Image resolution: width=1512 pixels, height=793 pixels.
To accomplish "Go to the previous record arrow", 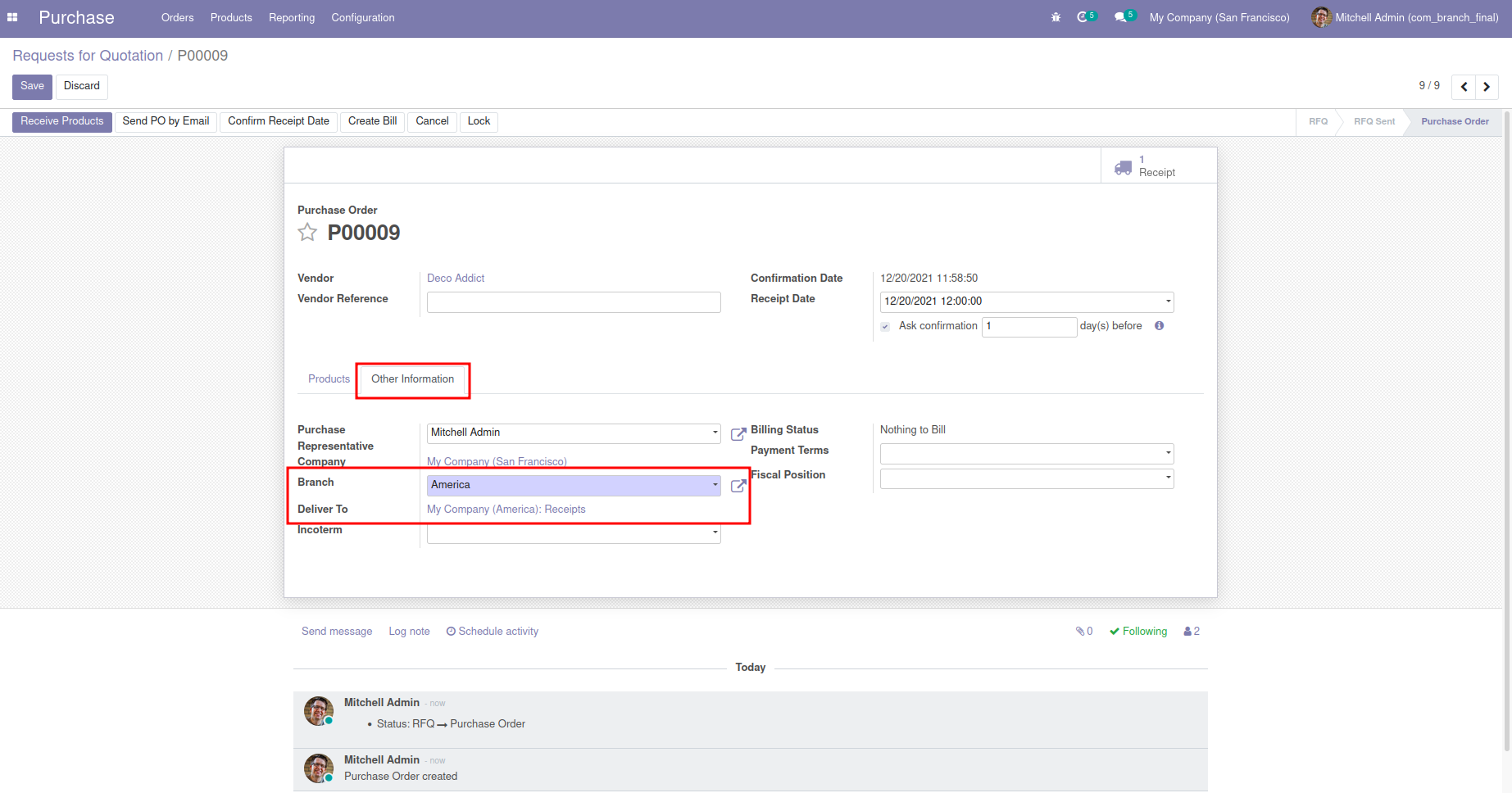I will point(1464,87).
